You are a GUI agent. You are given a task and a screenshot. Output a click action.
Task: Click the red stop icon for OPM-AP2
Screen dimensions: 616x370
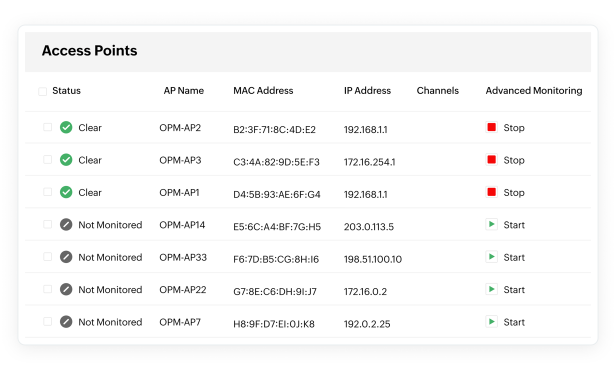coord(491,127)
